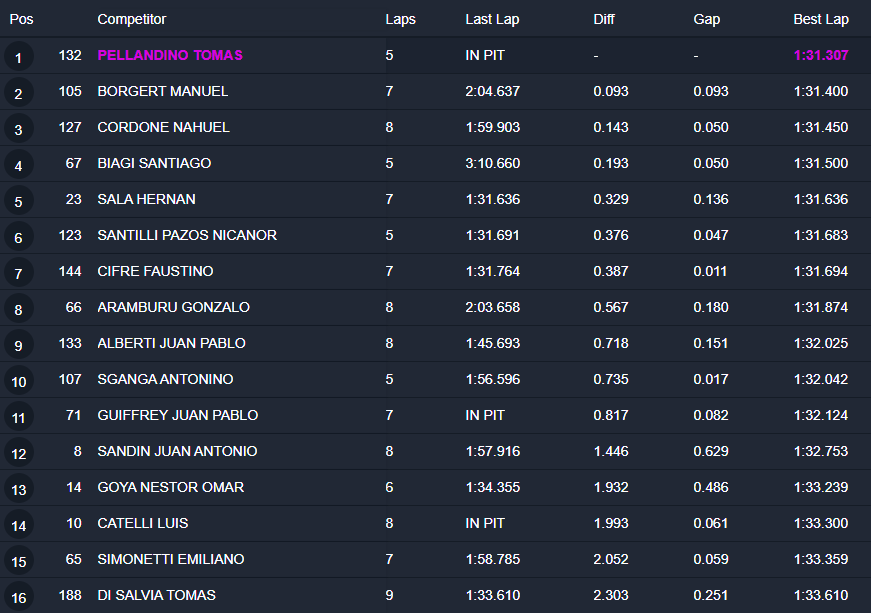Sort by the Competitor column header
871x613 pixels.
tap(132, 19)
